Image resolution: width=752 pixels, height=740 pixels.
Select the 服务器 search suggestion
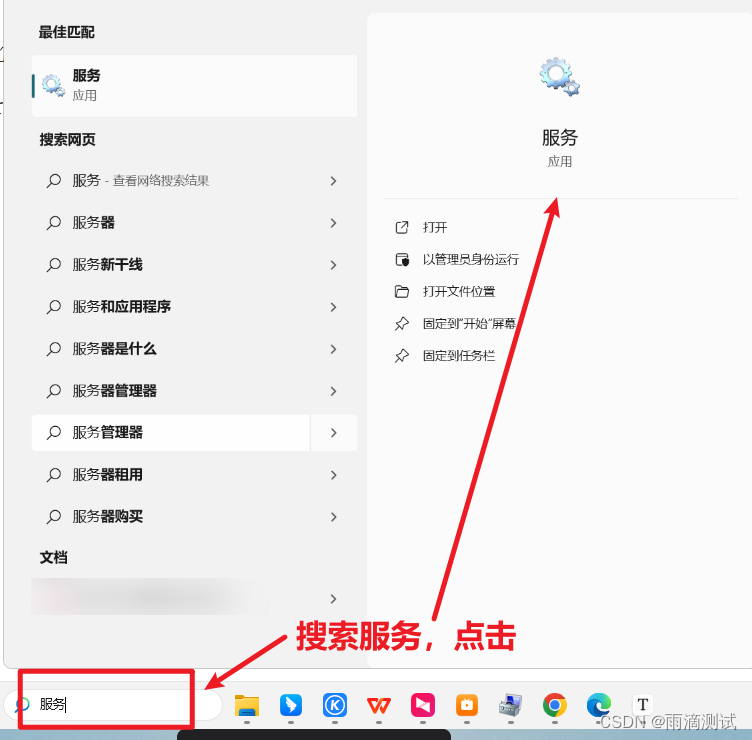point(170,223)
